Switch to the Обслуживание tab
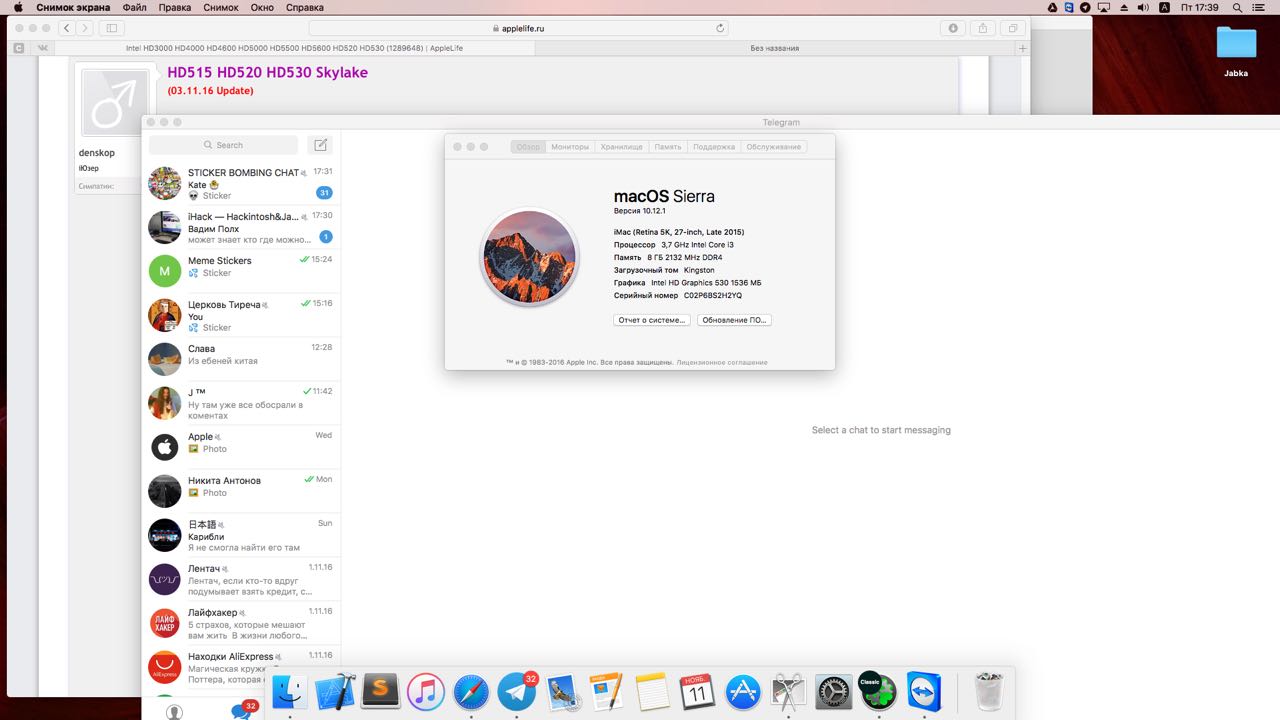 coord(773,147)
